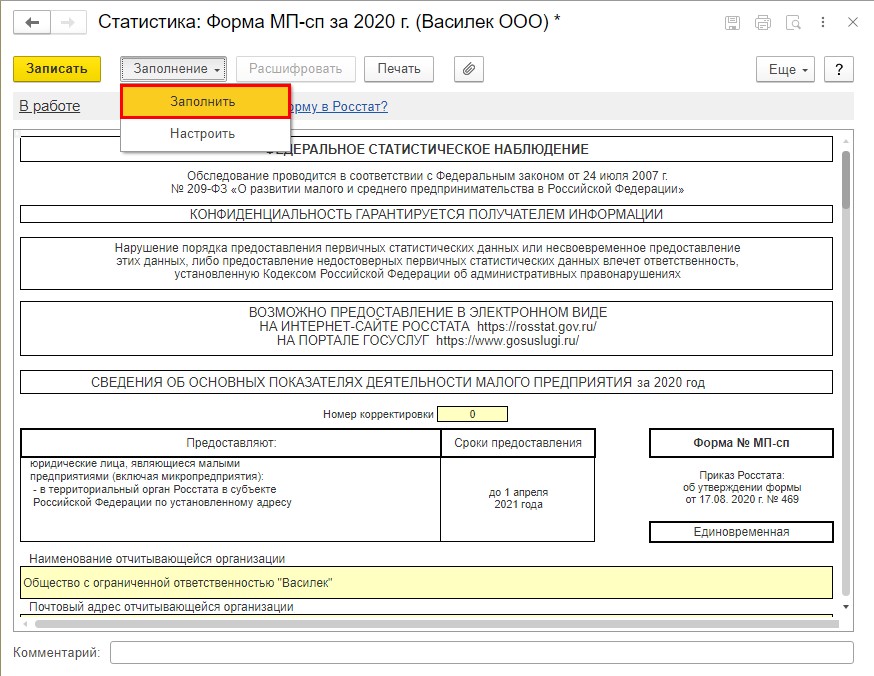Click the Расшифровать button
Viewport: 874px width, 676px height.
coord(295,69)
